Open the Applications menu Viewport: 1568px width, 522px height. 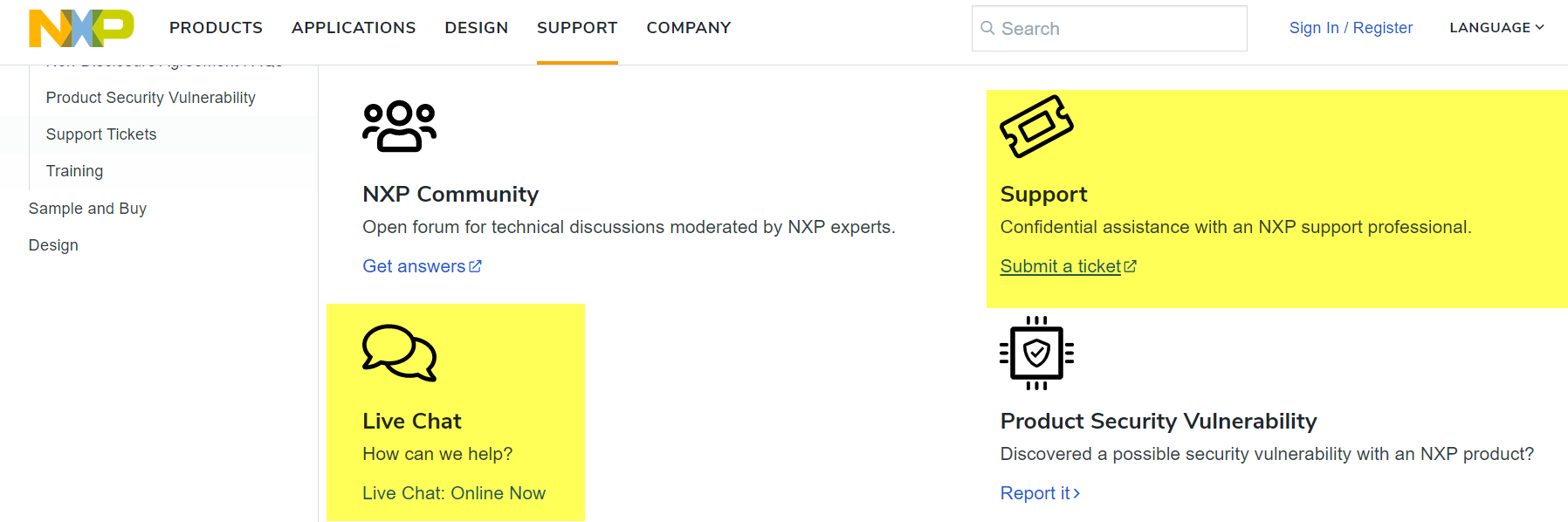[x=354, y=28]
